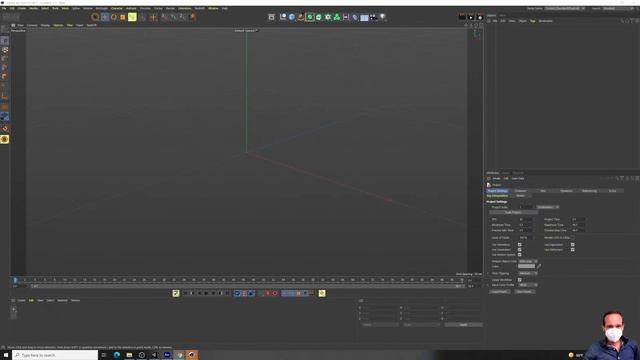Viewport: 640px width, 360px height.
Task: Click the FPS input field
Action: [x=525, y=219]
